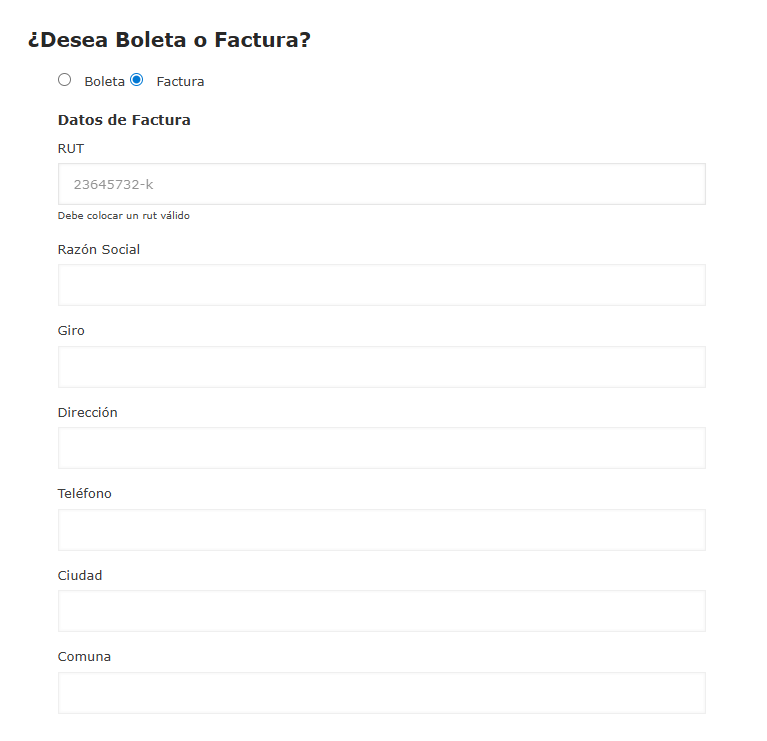
Task: Click the Dirección text field
Action: click(x=381, y=448)
